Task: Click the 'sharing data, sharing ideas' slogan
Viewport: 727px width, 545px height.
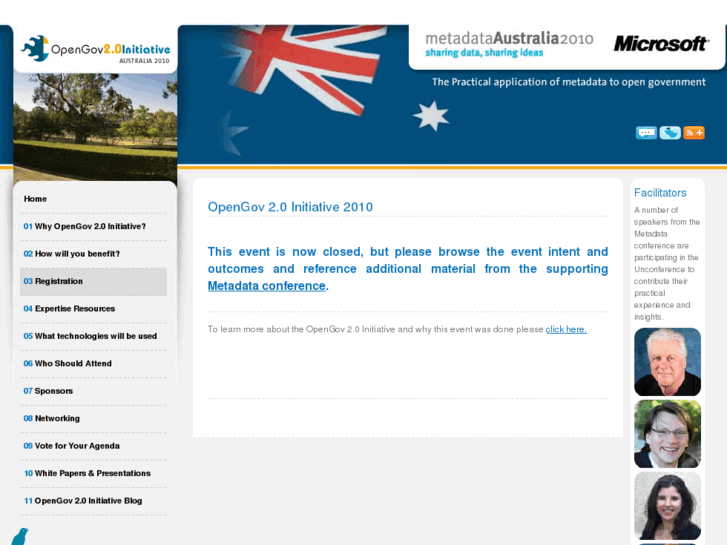Action: point(484,52)
